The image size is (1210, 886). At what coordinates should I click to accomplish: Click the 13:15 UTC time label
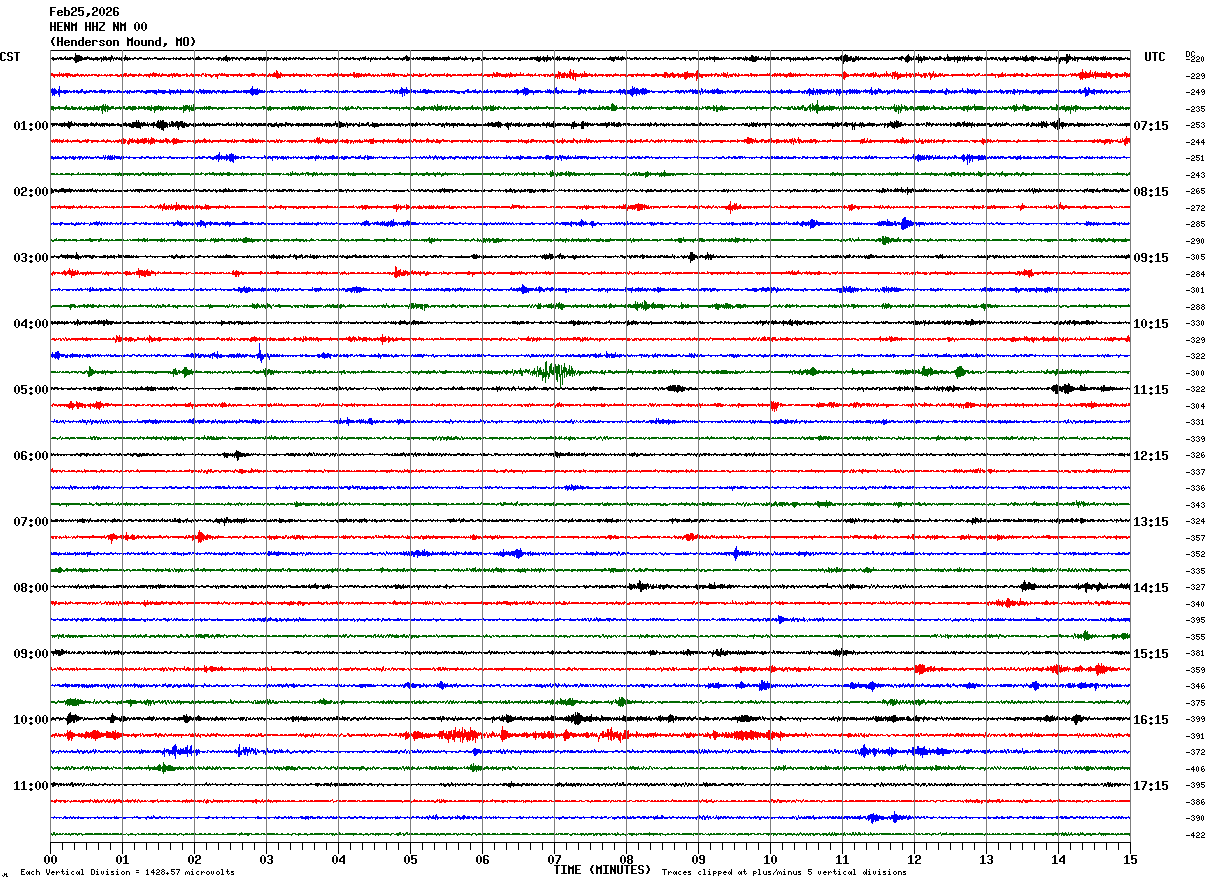[x=1151, y=522]
